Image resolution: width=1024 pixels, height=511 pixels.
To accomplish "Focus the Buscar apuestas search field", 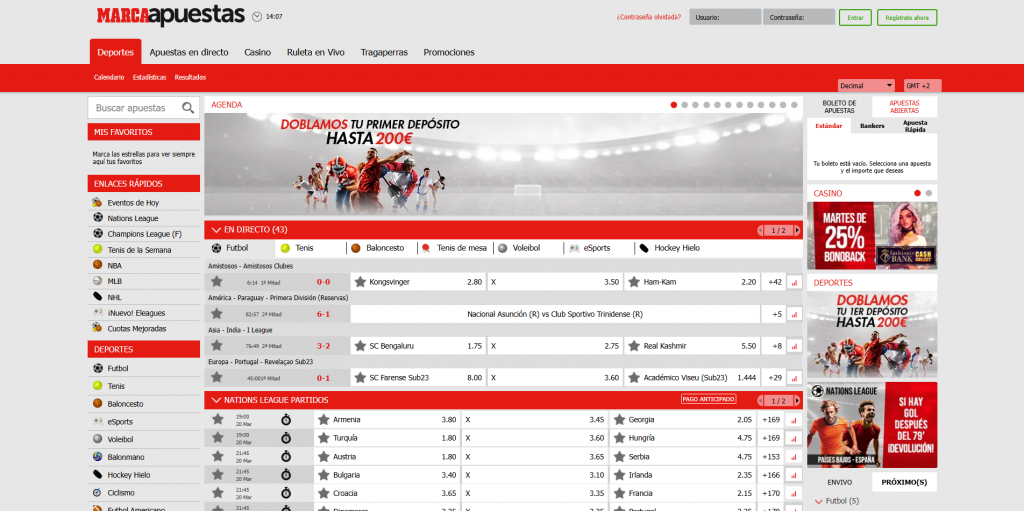I will click(144, 108).
